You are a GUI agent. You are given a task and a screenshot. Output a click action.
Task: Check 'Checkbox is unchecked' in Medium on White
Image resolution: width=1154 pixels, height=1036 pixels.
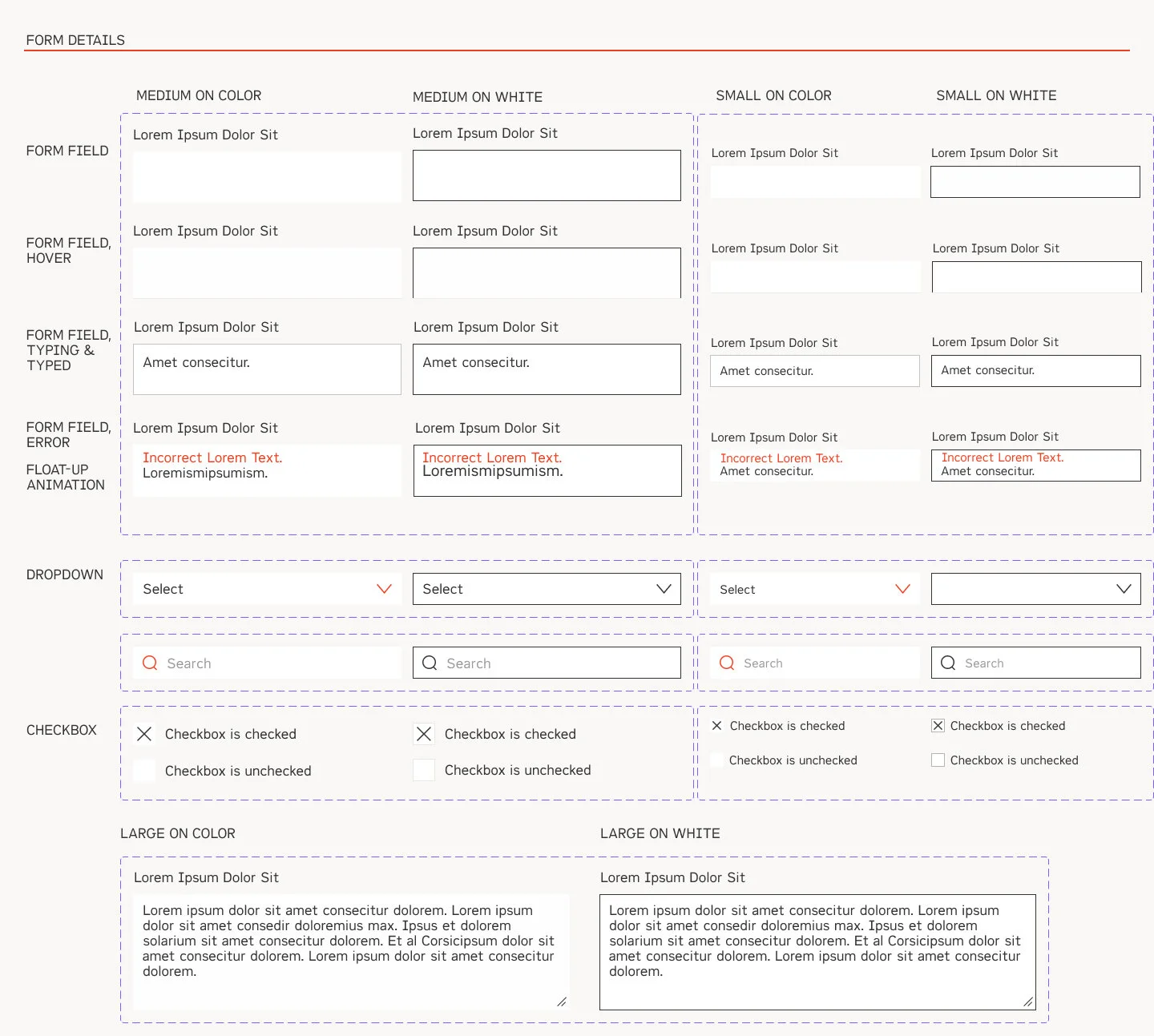coord(424,769)
